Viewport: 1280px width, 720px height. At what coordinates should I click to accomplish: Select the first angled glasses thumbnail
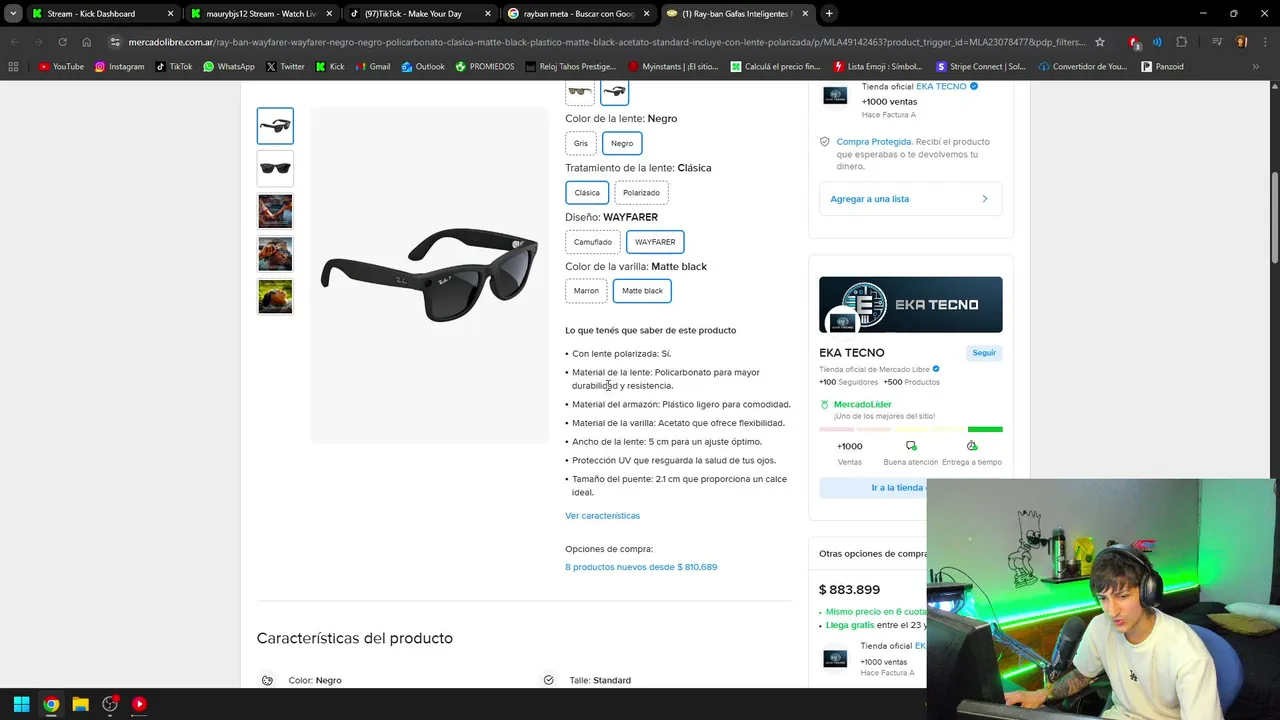(x=275, y=126)
